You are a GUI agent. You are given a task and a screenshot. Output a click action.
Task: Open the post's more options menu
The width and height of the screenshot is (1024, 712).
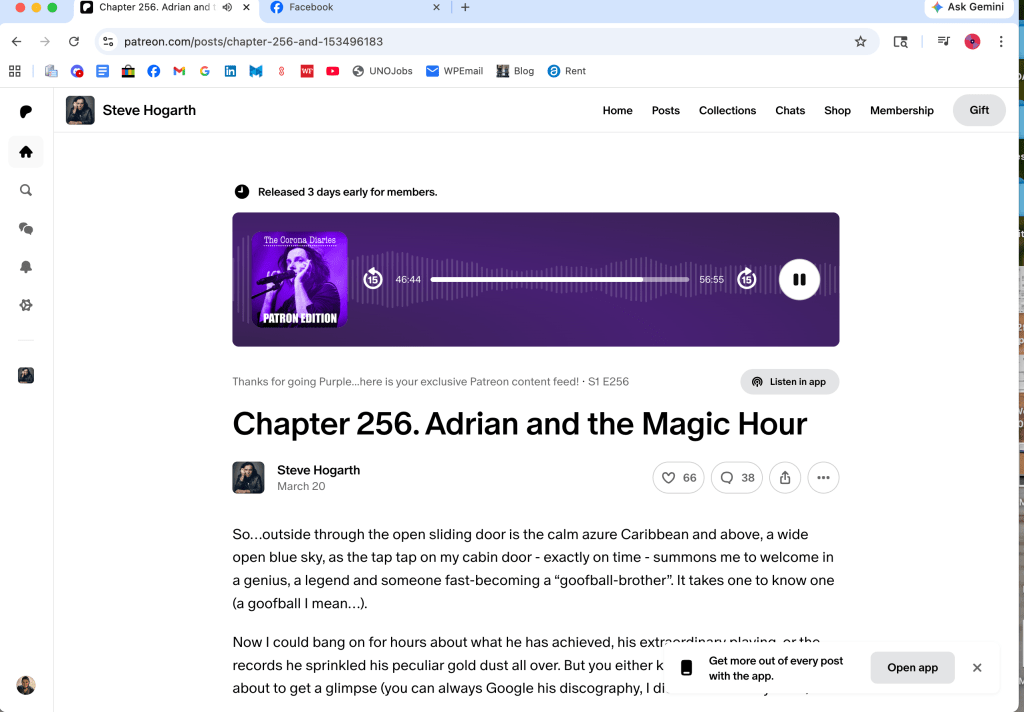tap(823, 478)
